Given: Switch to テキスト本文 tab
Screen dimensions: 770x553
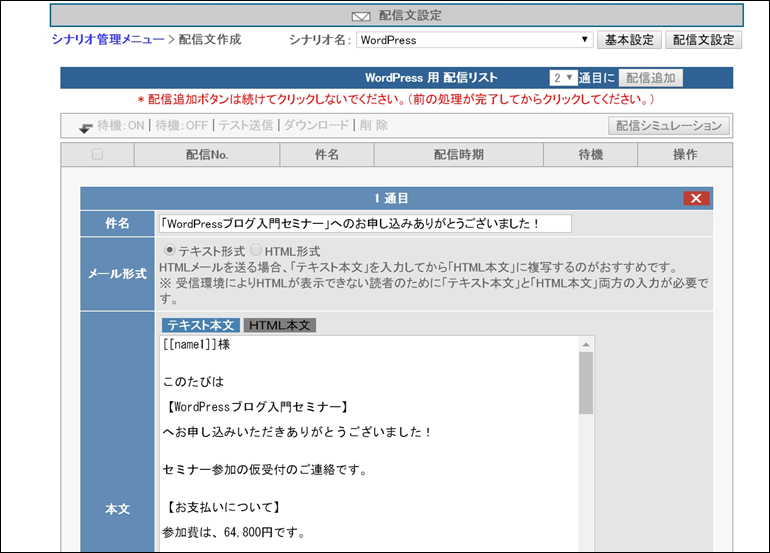Looking at the screenshot, I should tap(201, 325).
